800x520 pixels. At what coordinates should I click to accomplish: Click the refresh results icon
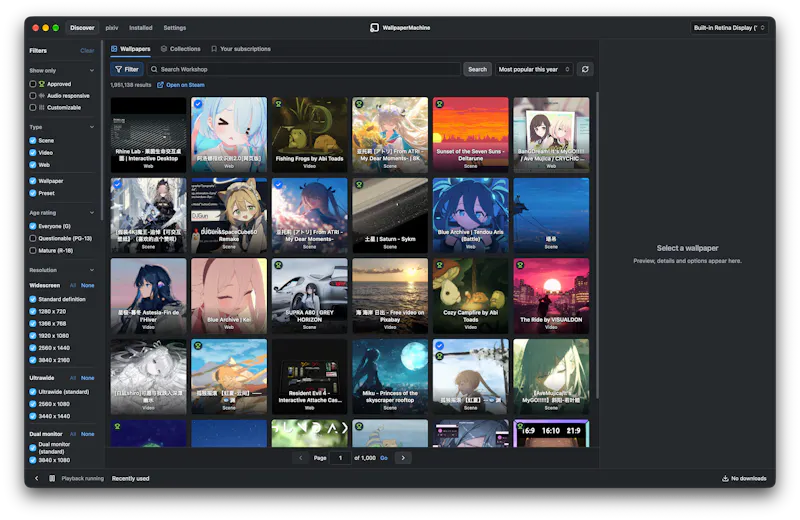585,69
